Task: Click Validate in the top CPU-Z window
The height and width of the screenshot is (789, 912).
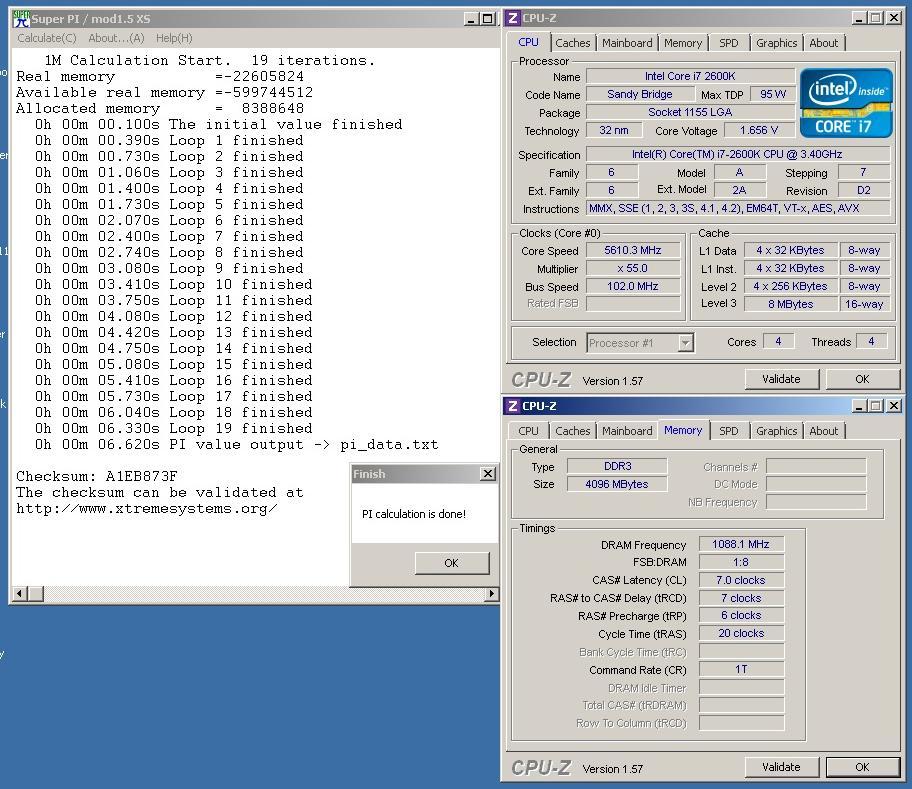Action: (x=781, y=379)
